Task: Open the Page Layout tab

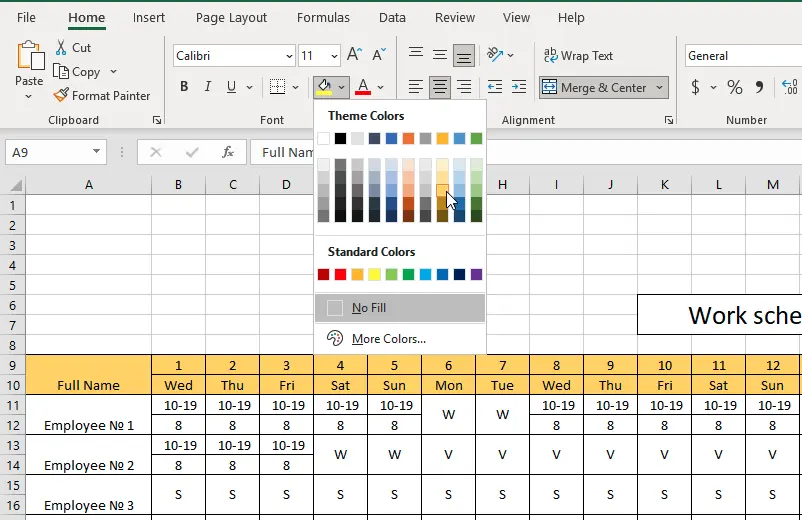Action: tap(231, 18)
